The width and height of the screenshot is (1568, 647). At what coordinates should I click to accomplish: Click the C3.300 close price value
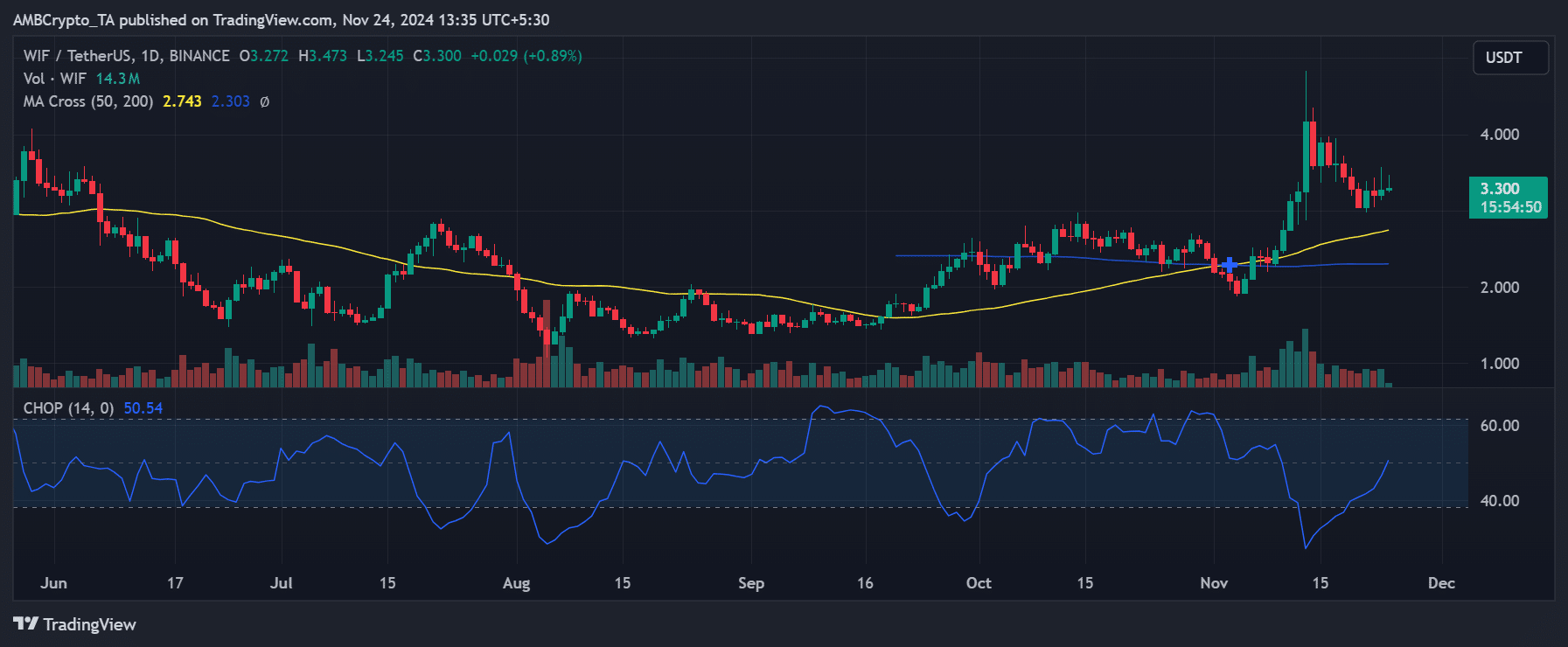(437, 56)
